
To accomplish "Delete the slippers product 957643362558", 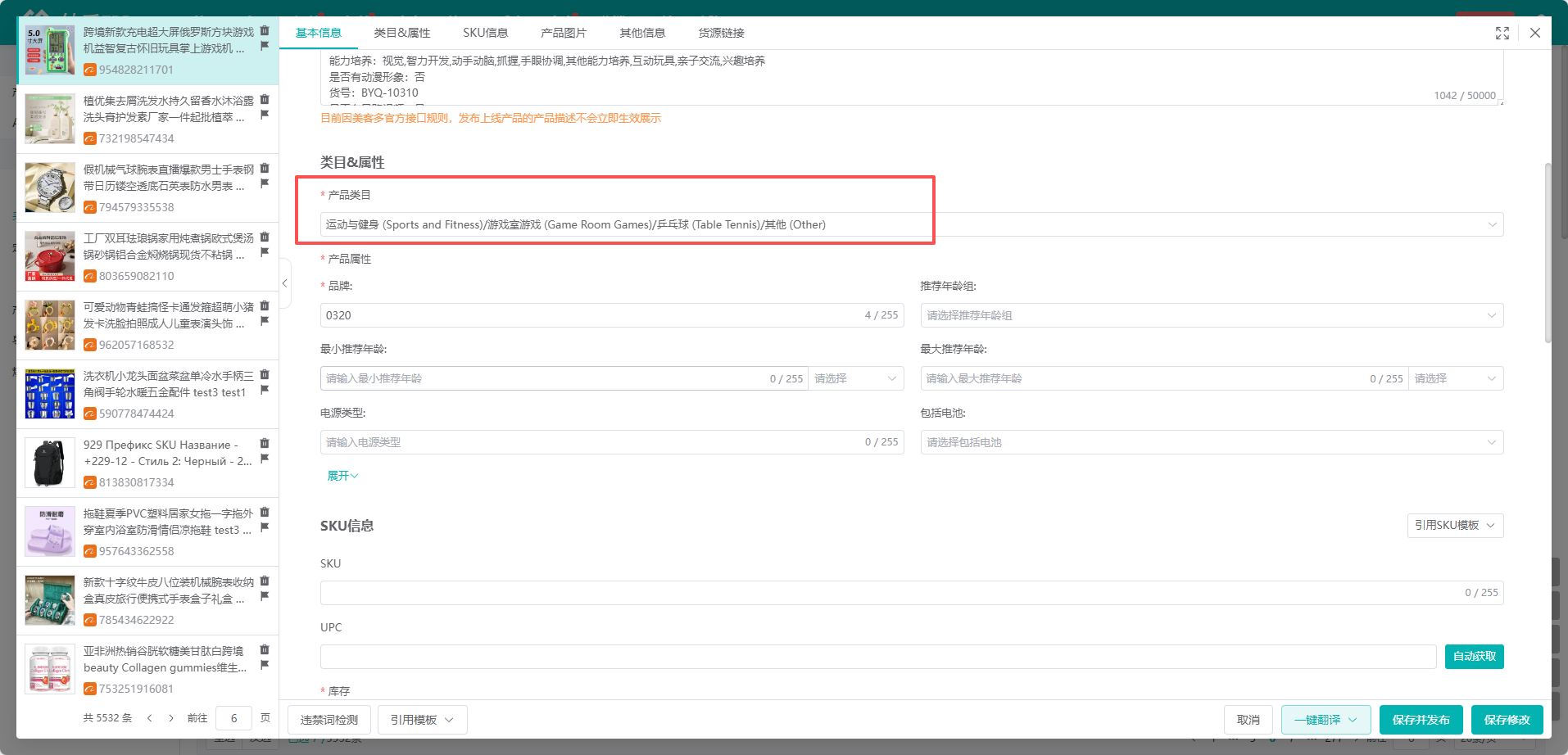I will [x=265, y=513].
